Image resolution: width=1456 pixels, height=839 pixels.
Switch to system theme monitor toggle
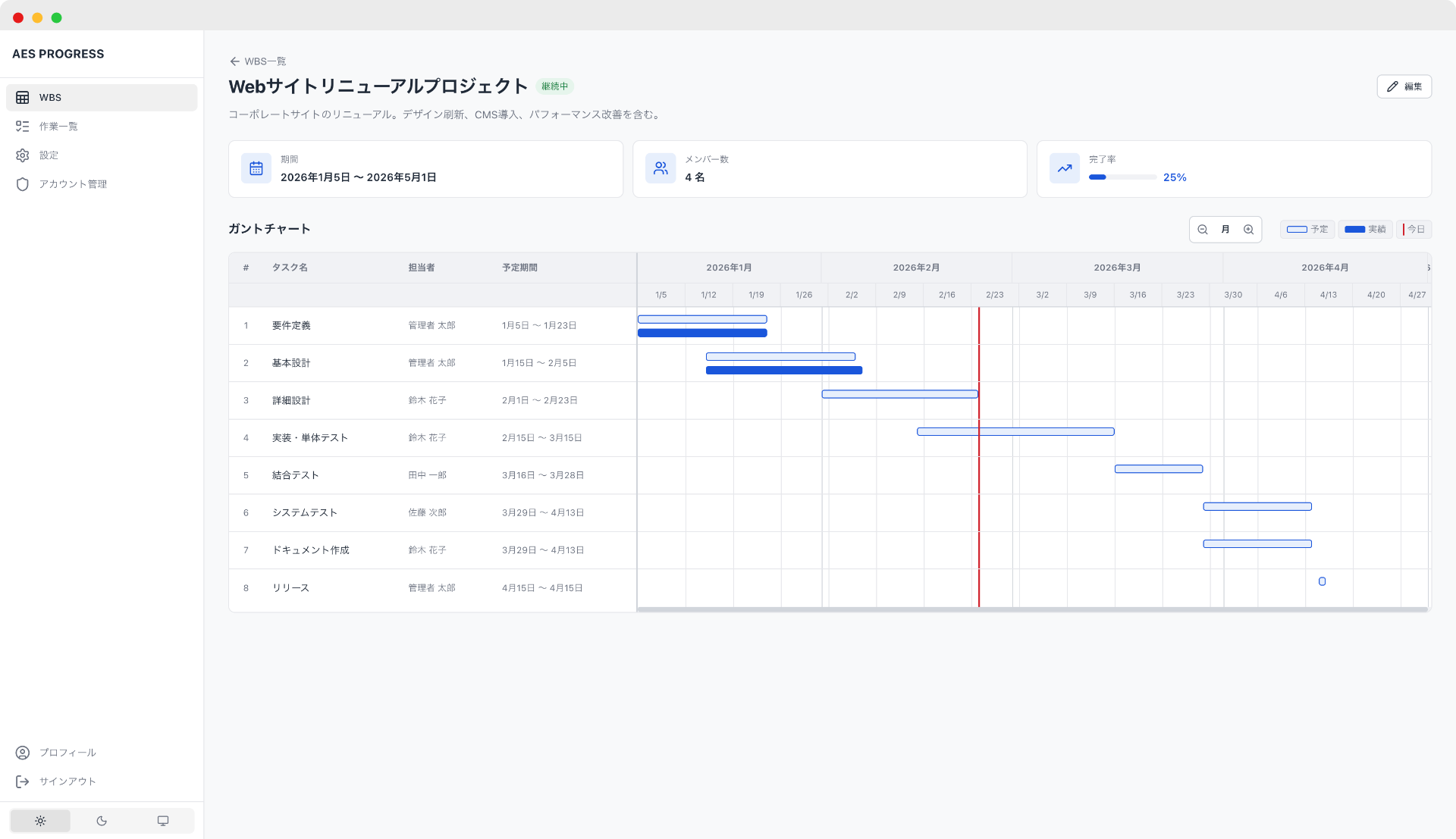click(x=163, y=821)
